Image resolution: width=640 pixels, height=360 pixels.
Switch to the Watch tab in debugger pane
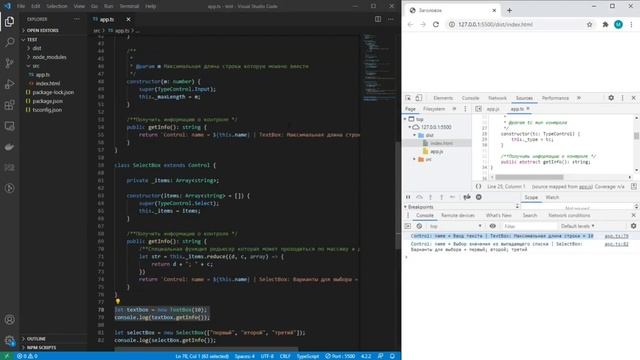pyautogui.click(x=552, y=197)
